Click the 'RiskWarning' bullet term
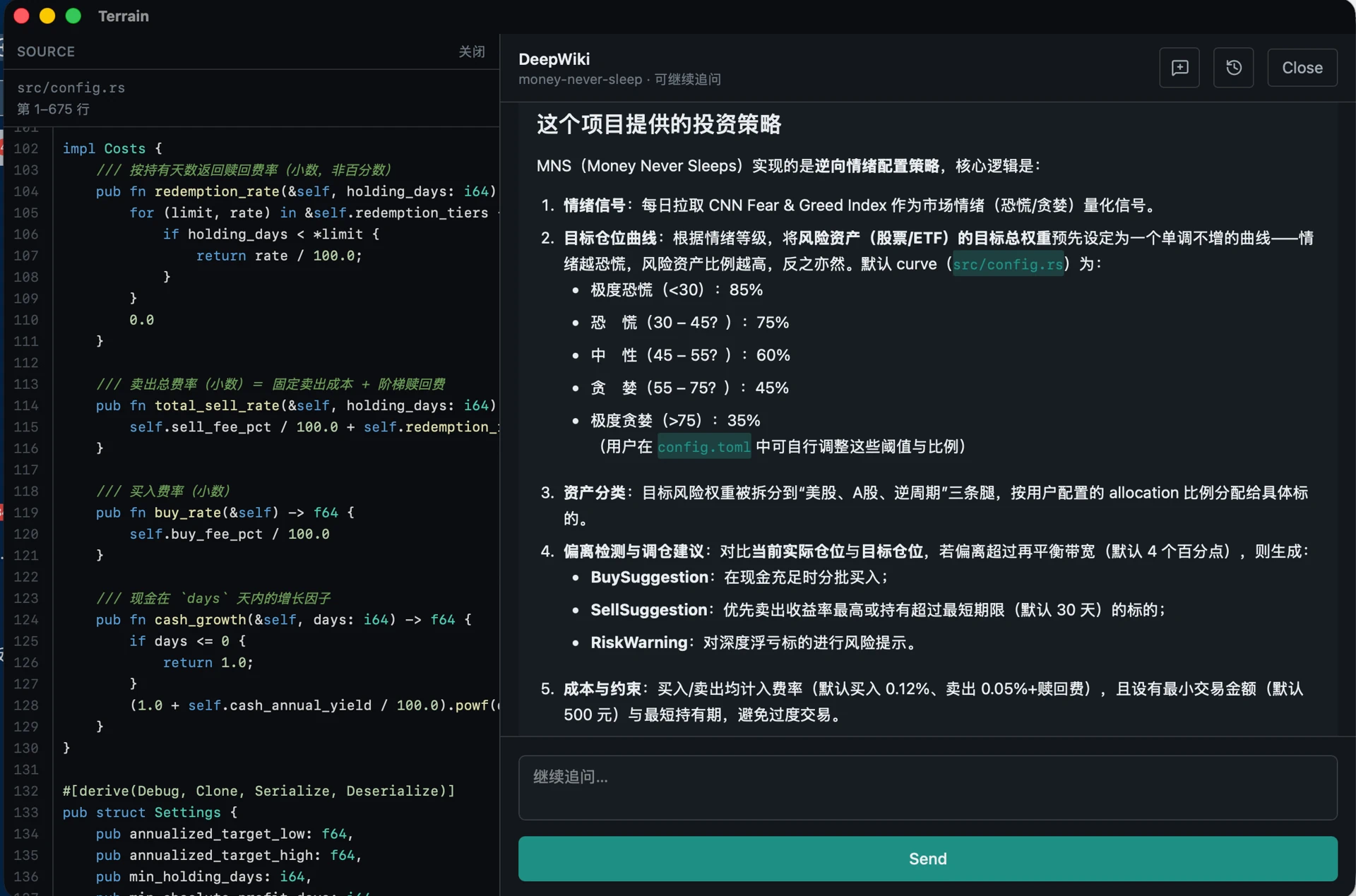Screen dimensions: 1356x896 (x=639, y=643)
